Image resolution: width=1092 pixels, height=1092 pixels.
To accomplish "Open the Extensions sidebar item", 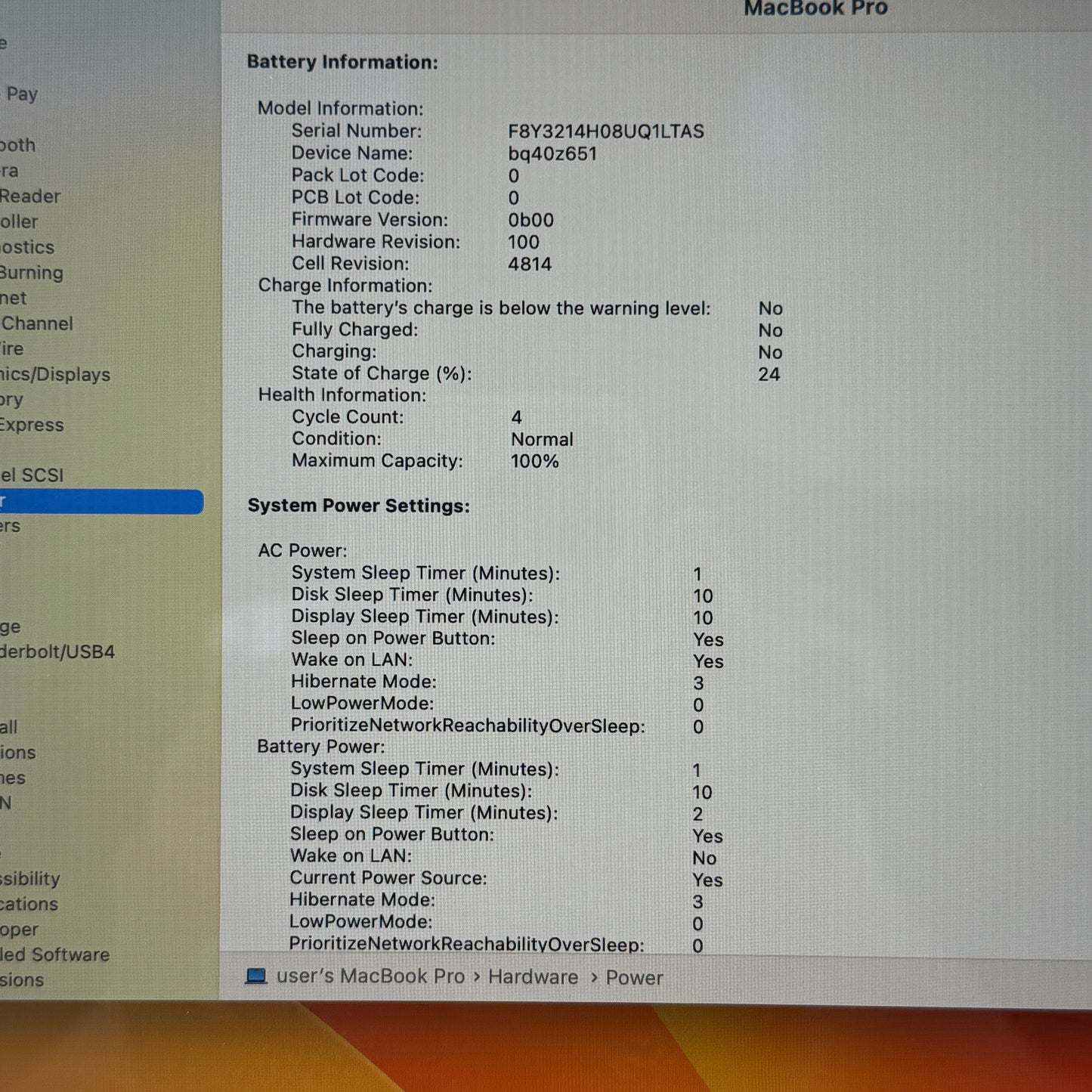I will point(22,979).
